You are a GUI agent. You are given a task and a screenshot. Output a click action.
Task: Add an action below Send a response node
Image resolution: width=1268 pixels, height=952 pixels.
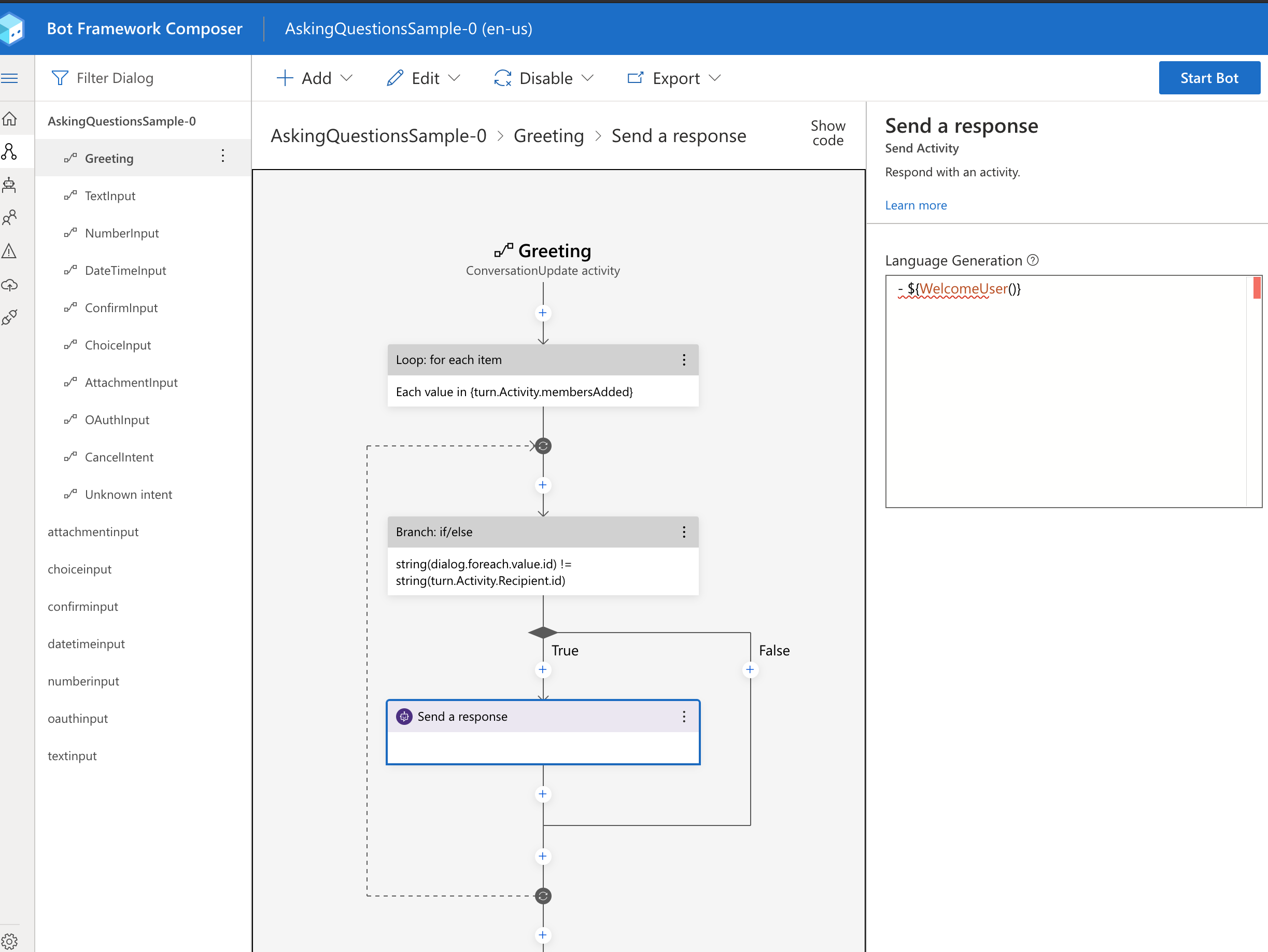[543, 794]
